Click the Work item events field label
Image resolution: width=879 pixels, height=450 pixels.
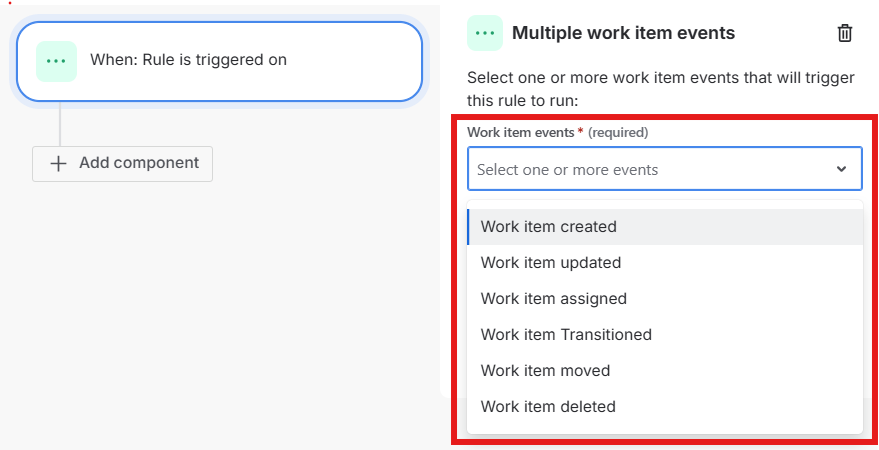520,132
